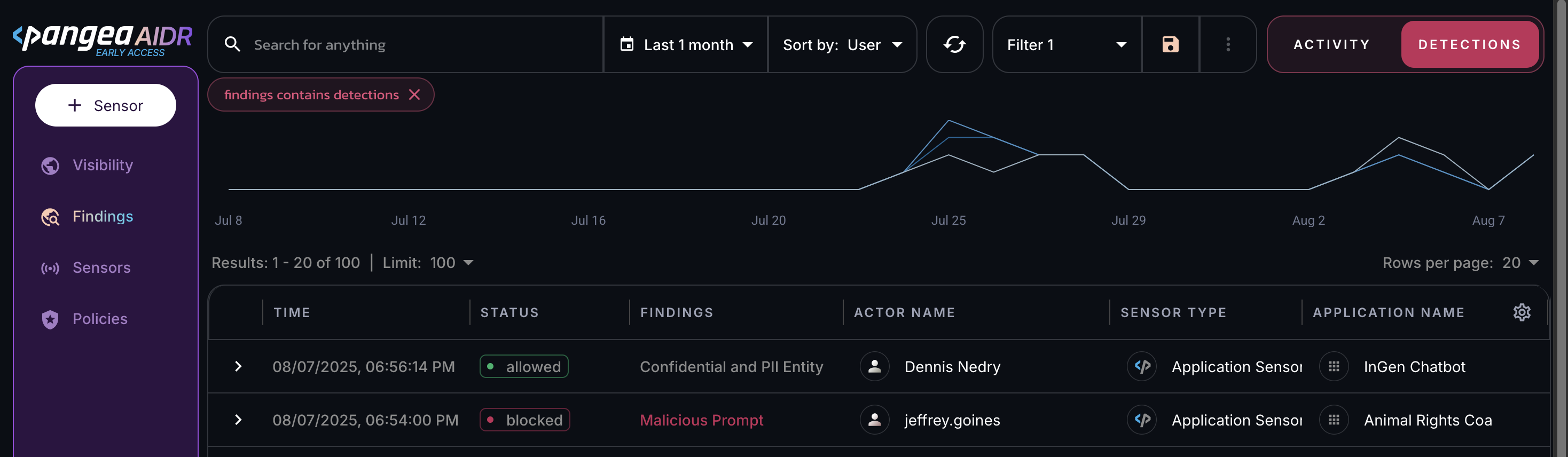1568x457 pixels.
Task: Switch to the Detections tab
Action: point(1469,44)
